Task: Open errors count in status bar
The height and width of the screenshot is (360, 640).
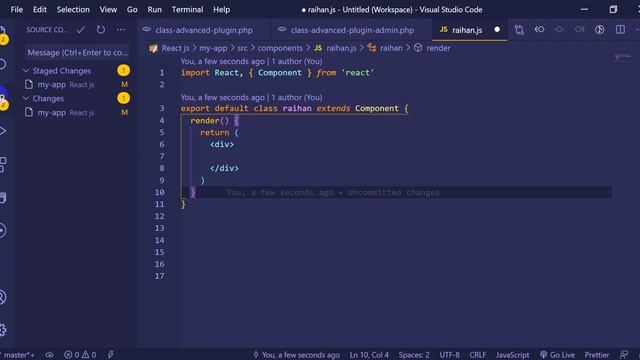Action: (71, 355)
